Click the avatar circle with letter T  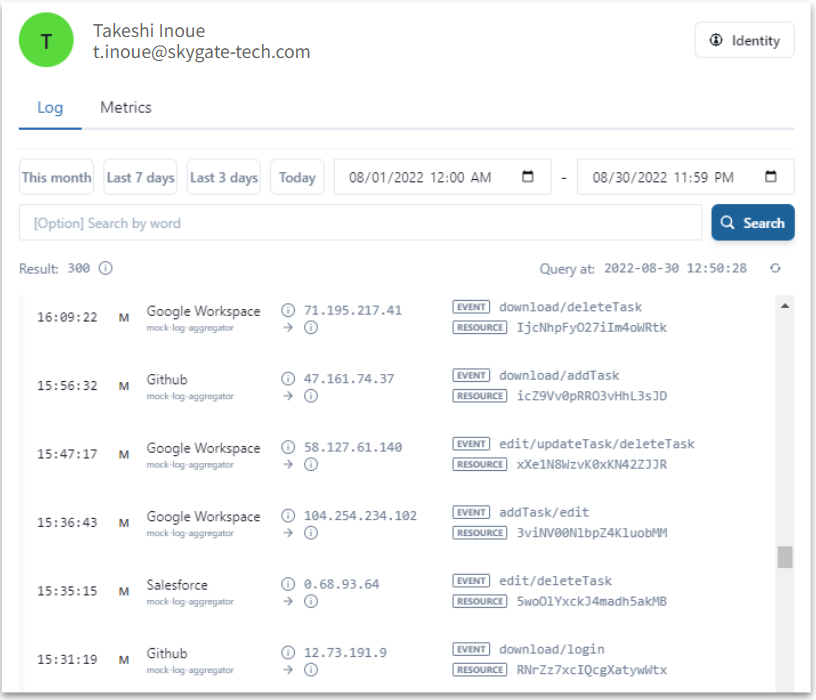47,41
